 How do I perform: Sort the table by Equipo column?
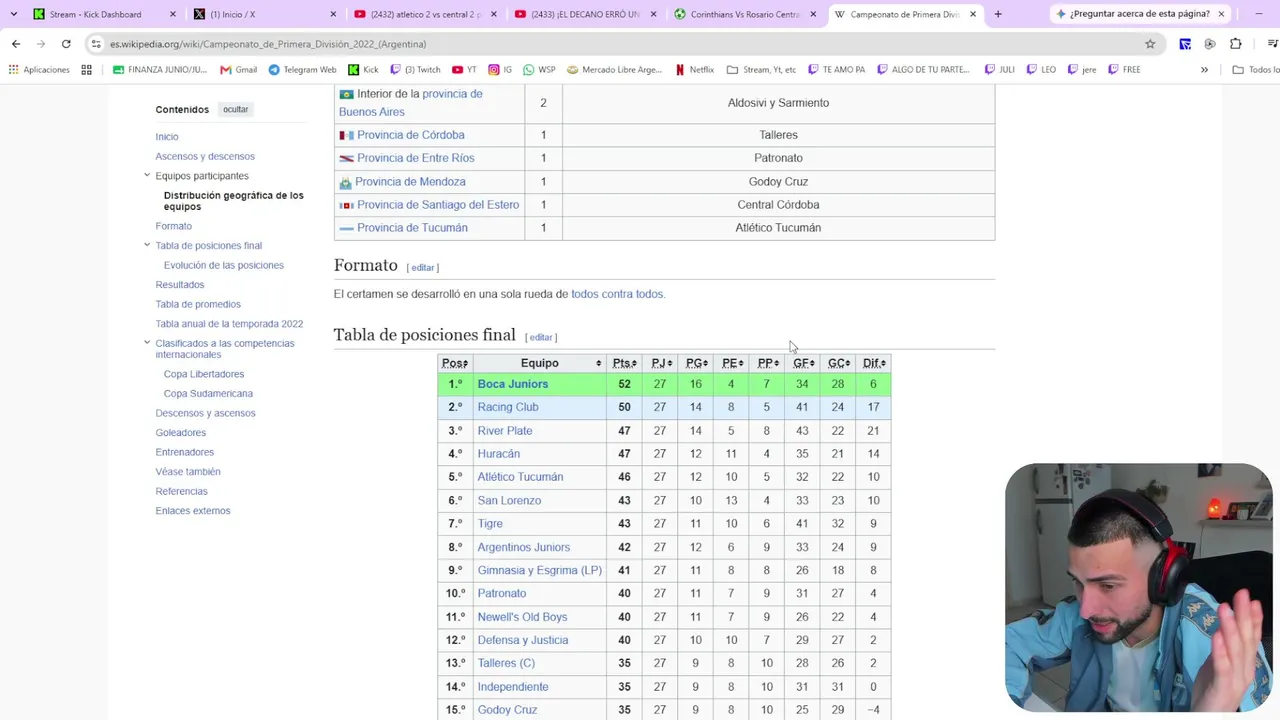[539, 363]
